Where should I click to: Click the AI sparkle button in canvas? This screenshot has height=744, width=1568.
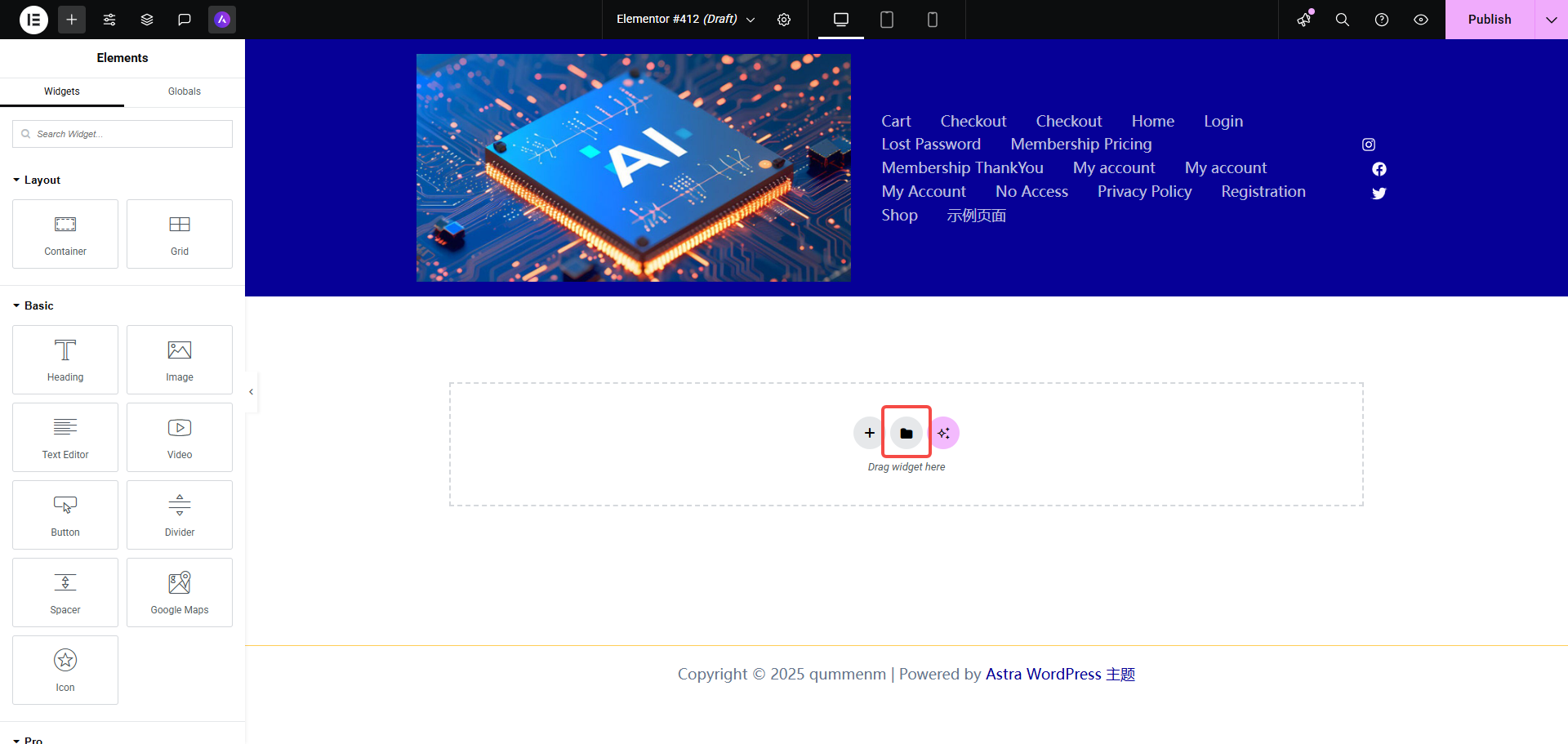pyautogui.click(x=944, y=433)
